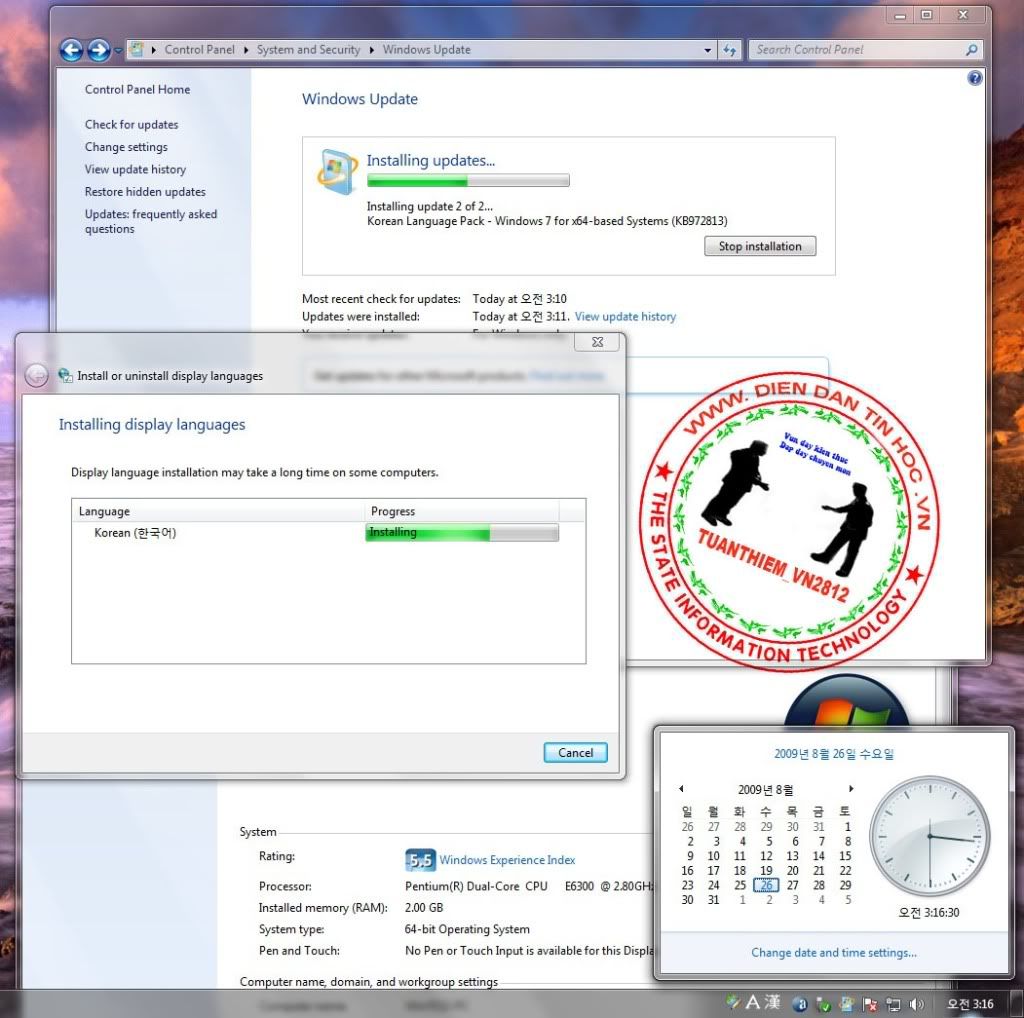This screenshot has height=1018, width=1024.
Task: Click the forward arrow in Control Panel window
Action: [99, 50]
